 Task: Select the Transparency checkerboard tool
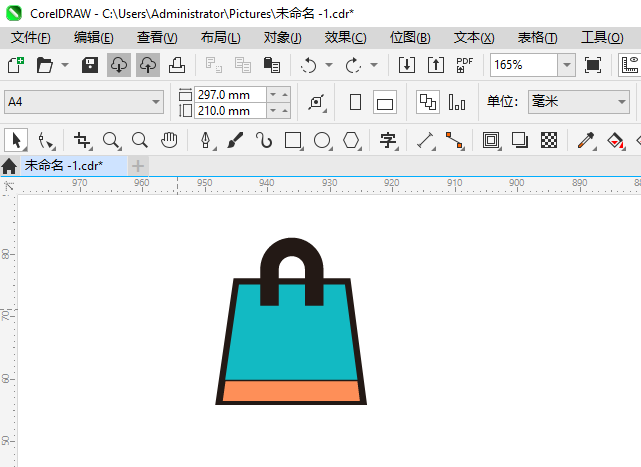pos(549,140)
